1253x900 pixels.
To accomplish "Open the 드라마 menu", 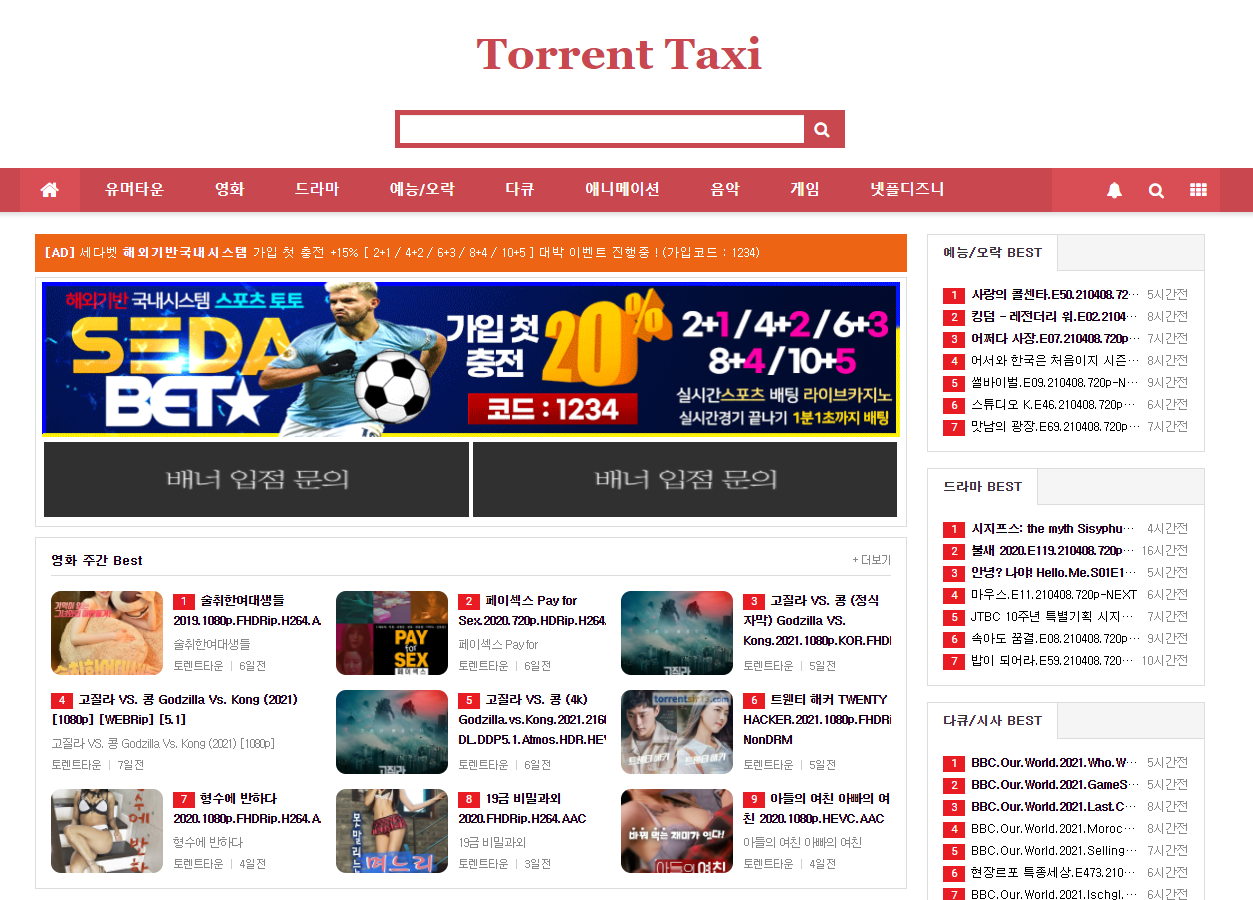I will click(316, 190).
